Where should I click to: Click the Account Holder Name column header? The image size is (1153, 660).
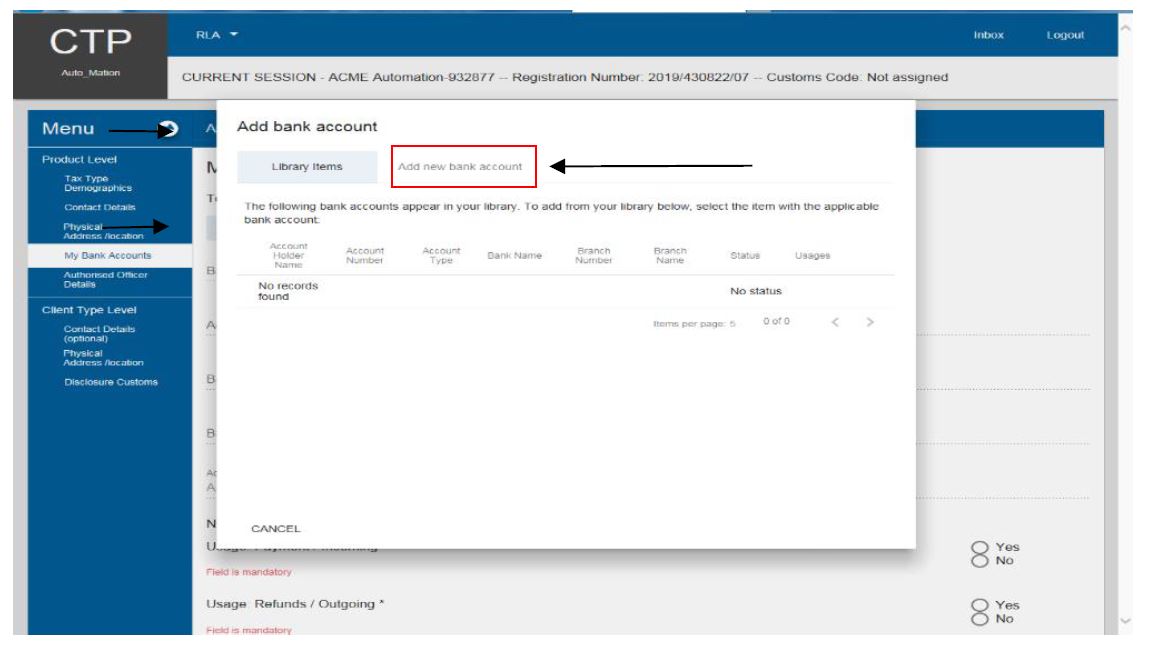pyautogui.click(x=288, y=255)
